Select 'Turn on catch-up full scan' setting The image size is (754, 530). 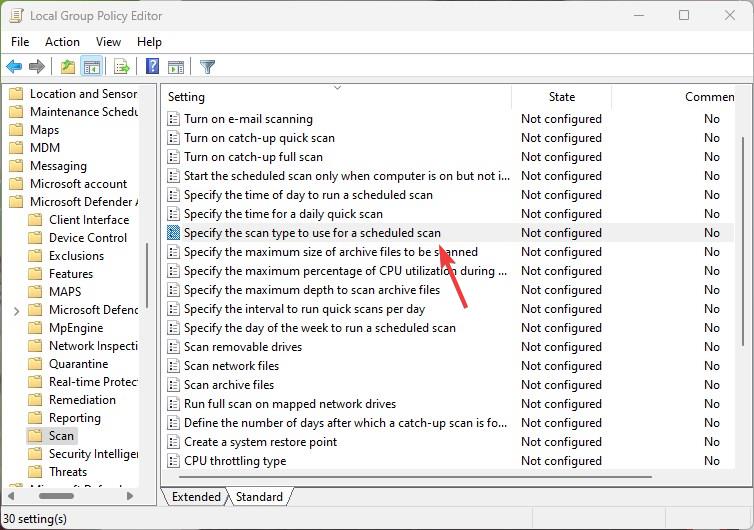pyautogui.click(x=253, y=157)
